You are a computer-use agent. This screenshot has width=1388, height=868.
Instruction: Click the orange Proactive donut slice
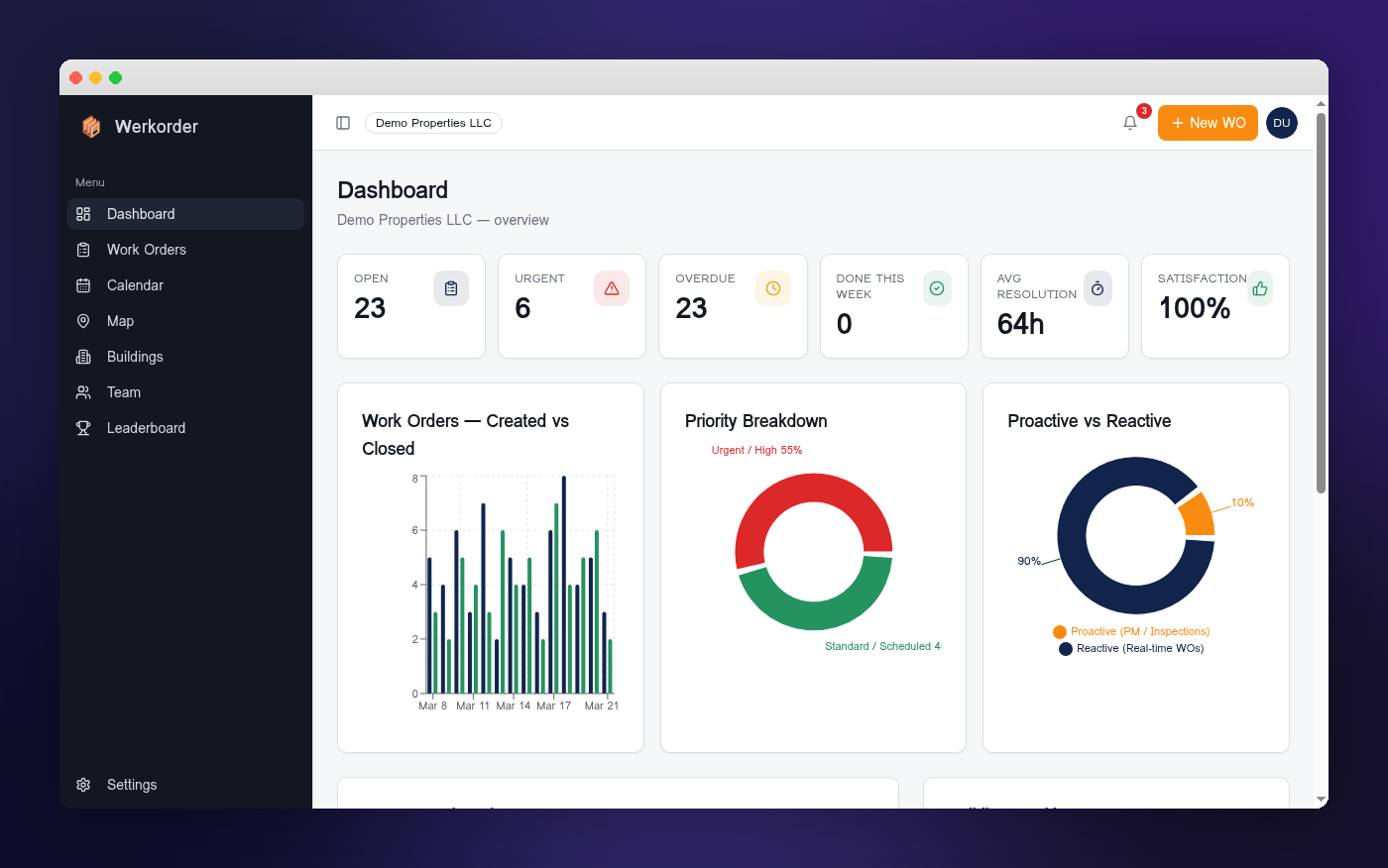coord(1198,516)
